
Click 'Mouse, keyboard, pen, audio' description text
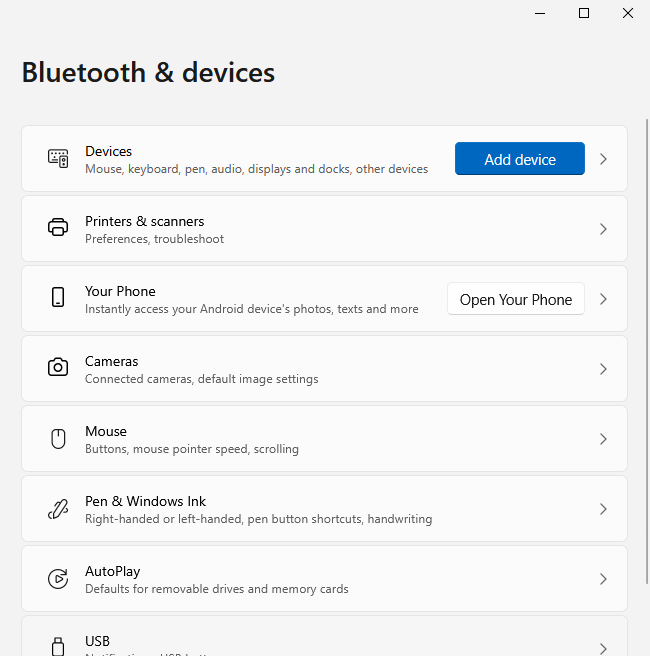pos(256,169)
